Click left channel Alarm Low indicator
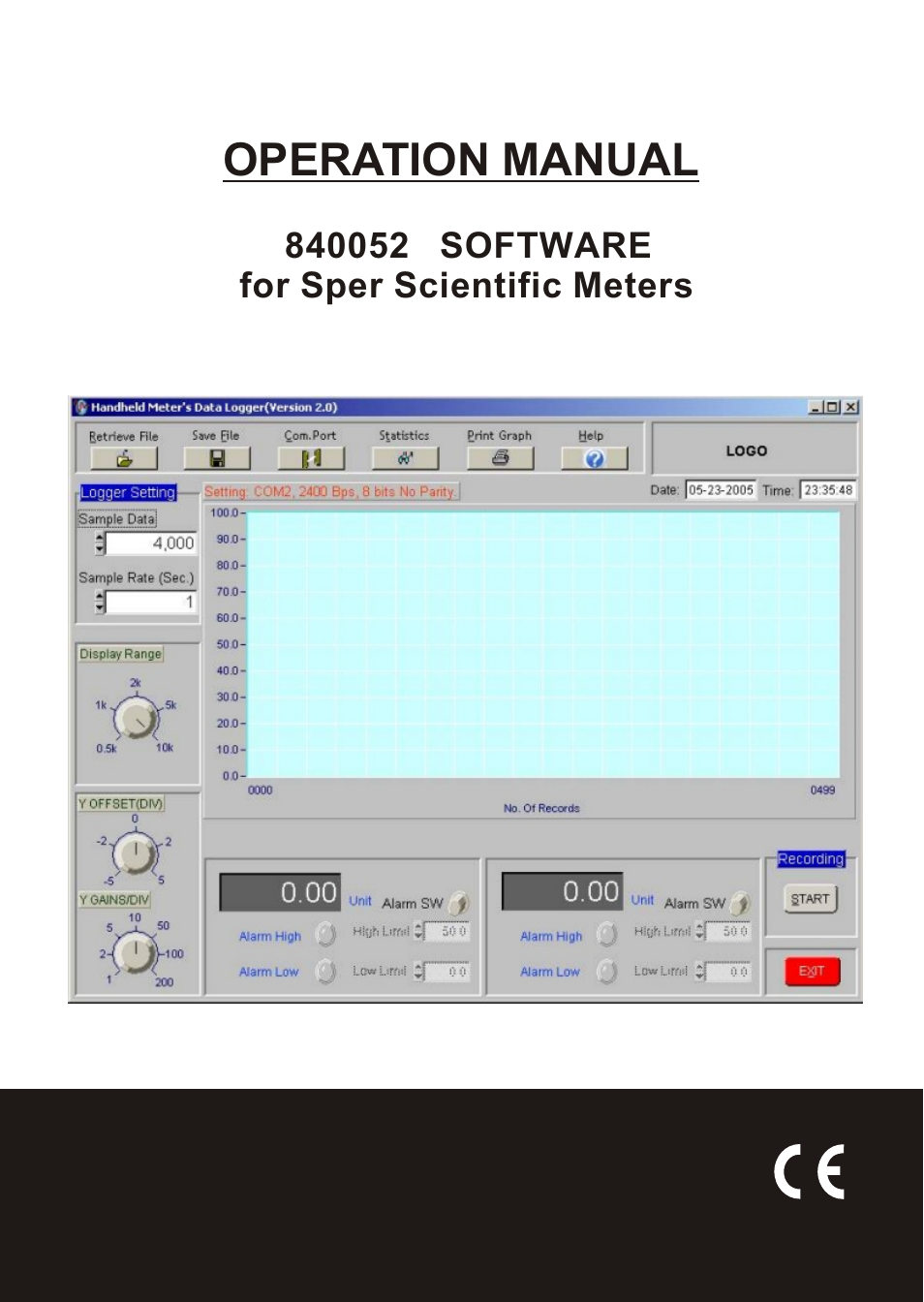Image resolution: width=924 pixels, height=1302 pixels. click(x=326, y=971)
